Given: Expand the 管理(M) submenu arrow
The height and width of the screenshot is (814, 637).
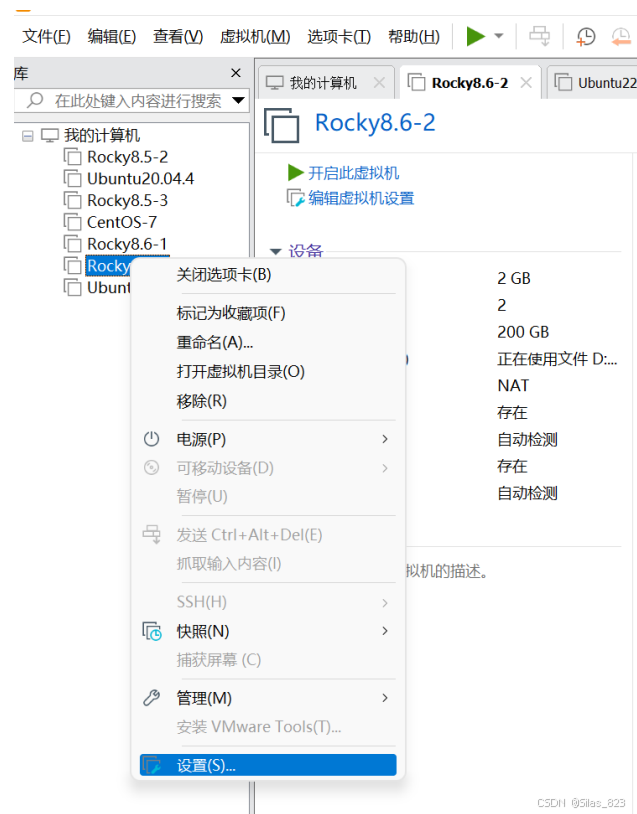Looking at the screenshot, I should pyautogui.click(x=385, y=698).
